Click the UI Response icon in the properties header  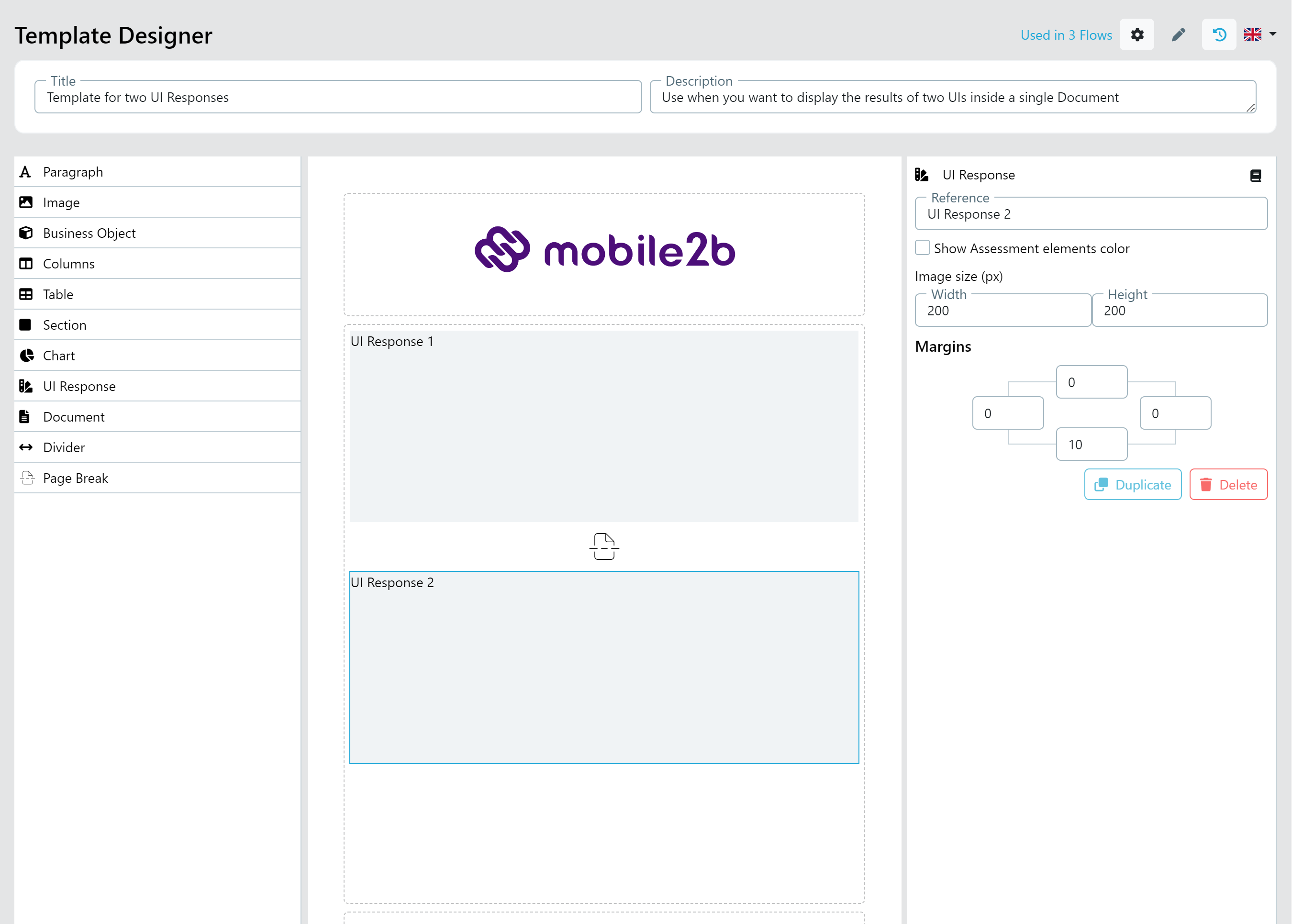click(922, 175)
